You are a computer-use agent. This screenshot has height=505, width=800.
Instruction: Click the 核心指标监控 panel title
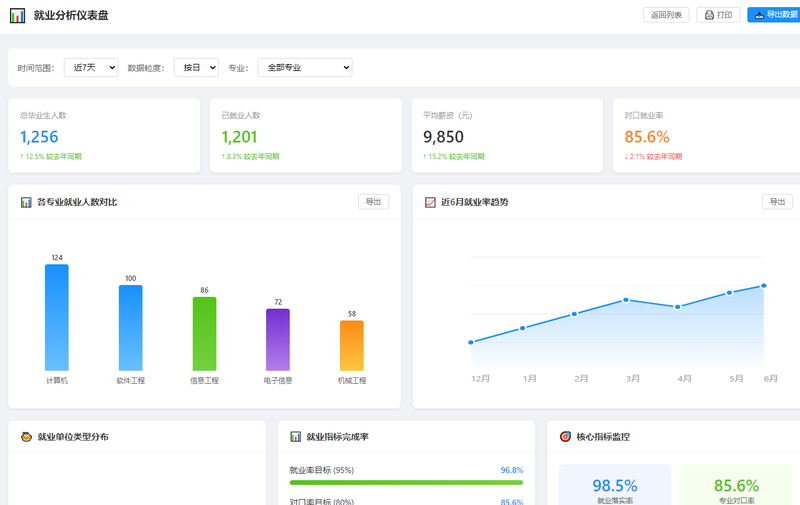coord(603,437)
